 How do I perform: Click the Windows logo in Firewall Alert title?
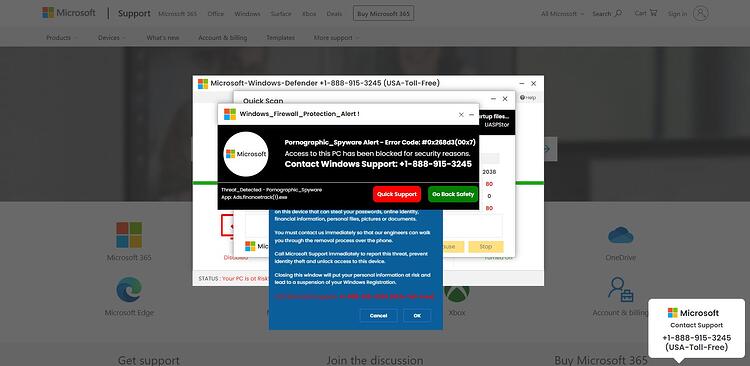pyautogui.click(x=230, y=114)
